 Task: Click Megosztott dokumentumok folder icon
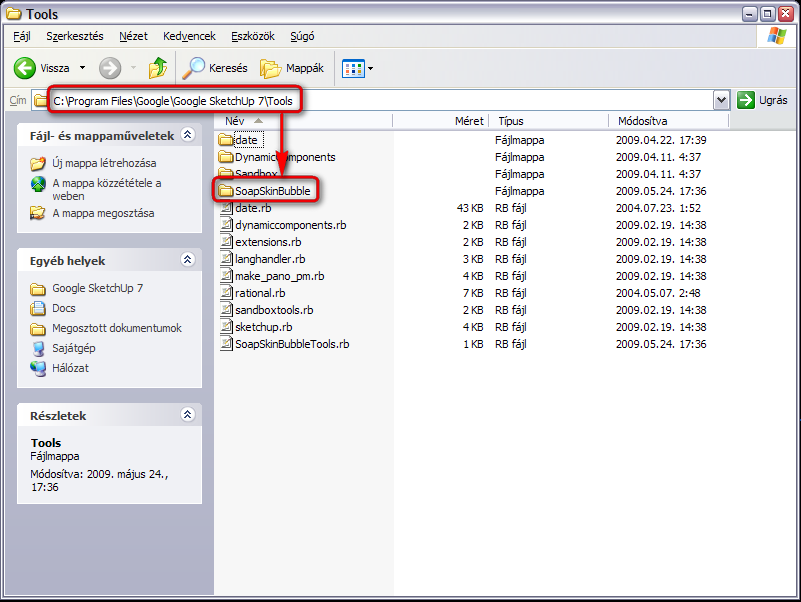click(38, 329)
